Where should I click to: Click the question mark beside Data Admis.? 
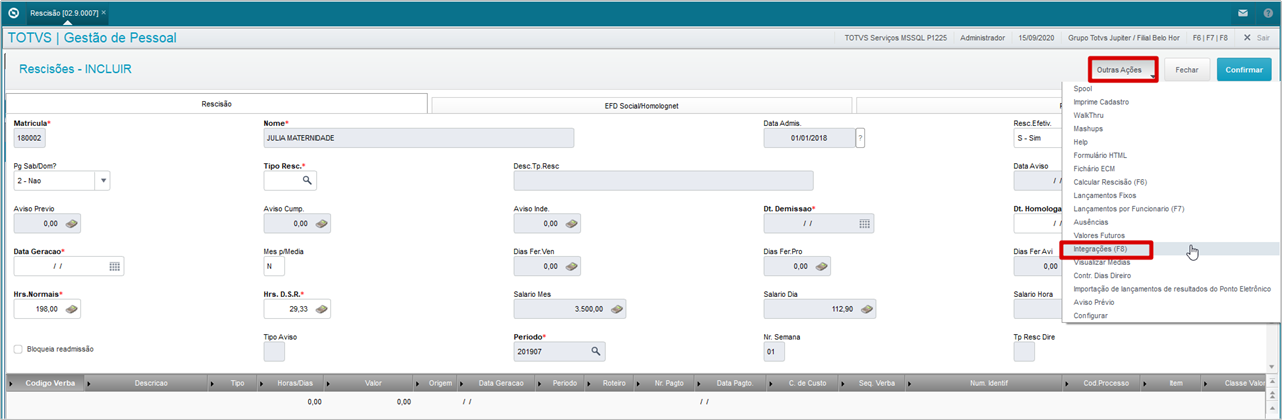point(860,138)
